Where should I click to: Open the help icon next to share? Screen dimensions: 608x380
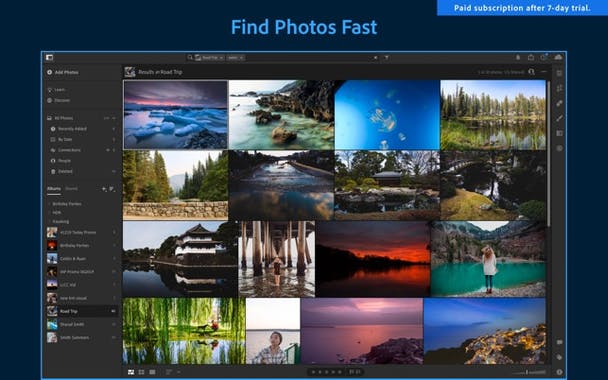pyautogui.click(x=544, y=57)
